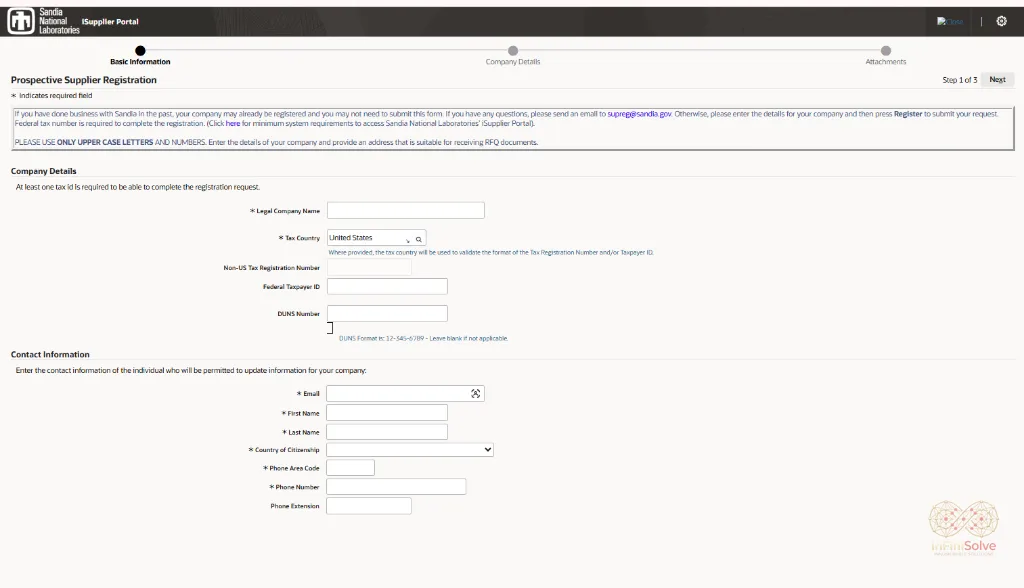The height and width of the screenshot is (588, 1024).
Task: Go to the Basic Information step
Action: [x=140, y=55]
